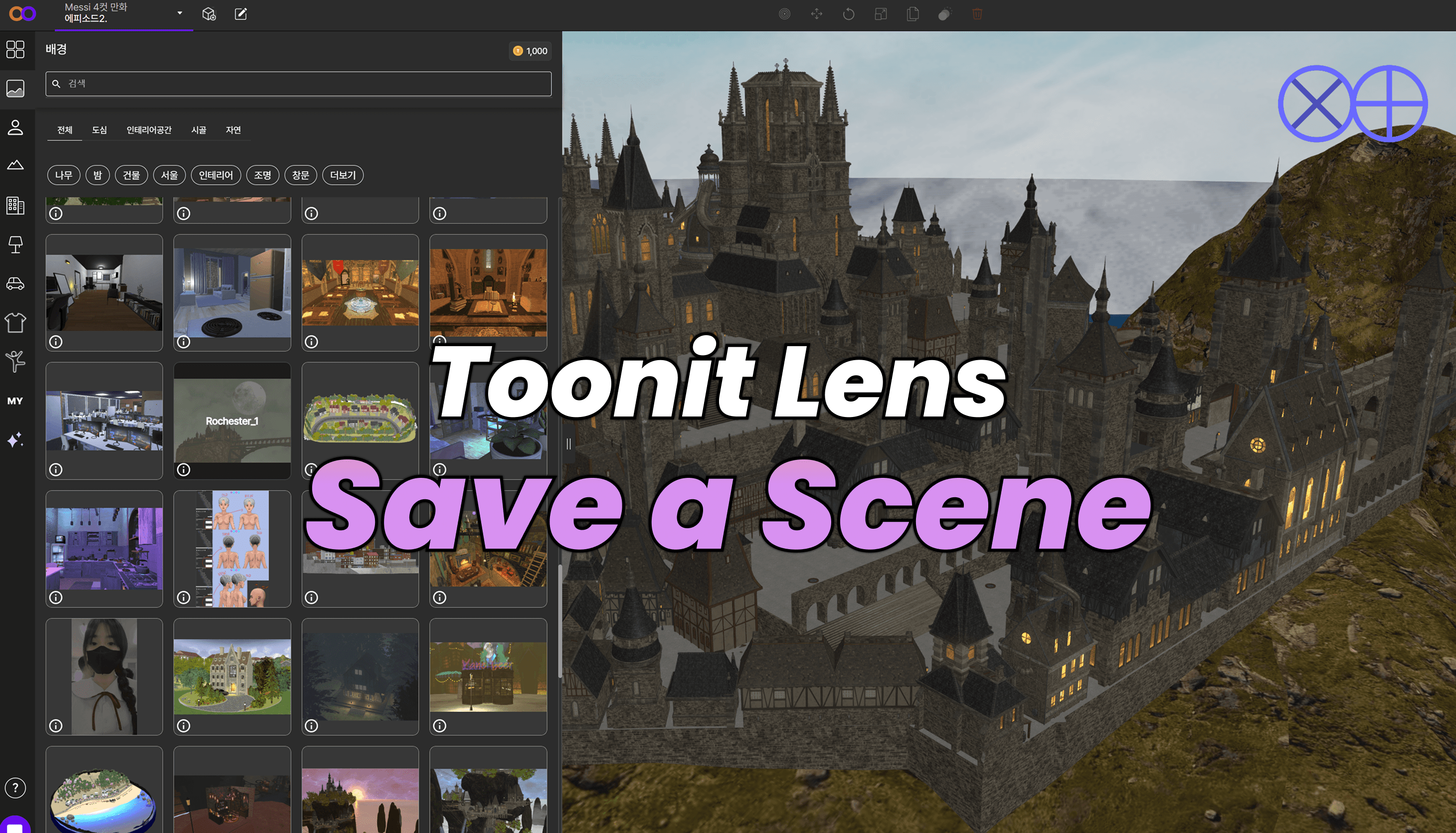Select the anatomy reference figures thumbnail
This screenshot has width=1456, height=833.
(x=232, y=549)
